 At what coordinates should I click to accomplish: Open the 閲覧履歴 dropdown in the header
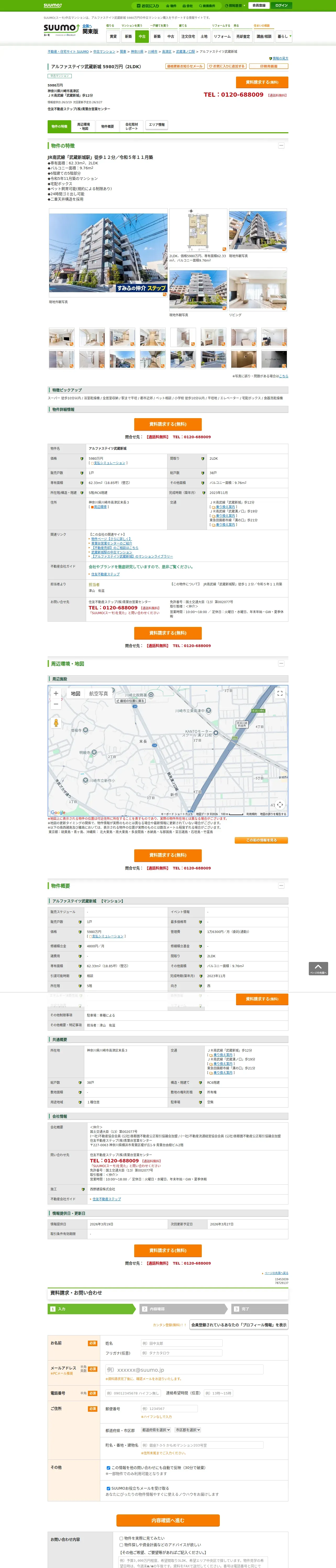coord(235,5)
